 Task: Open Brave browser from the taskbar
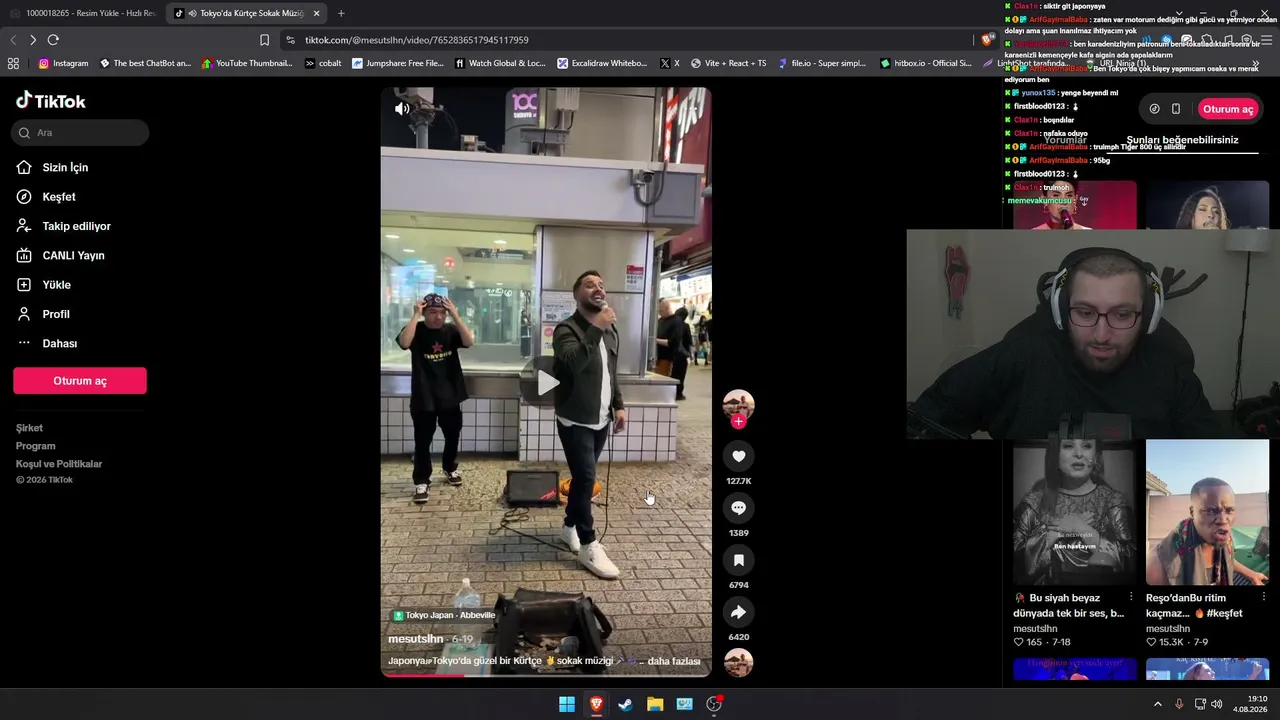point(596,704)
